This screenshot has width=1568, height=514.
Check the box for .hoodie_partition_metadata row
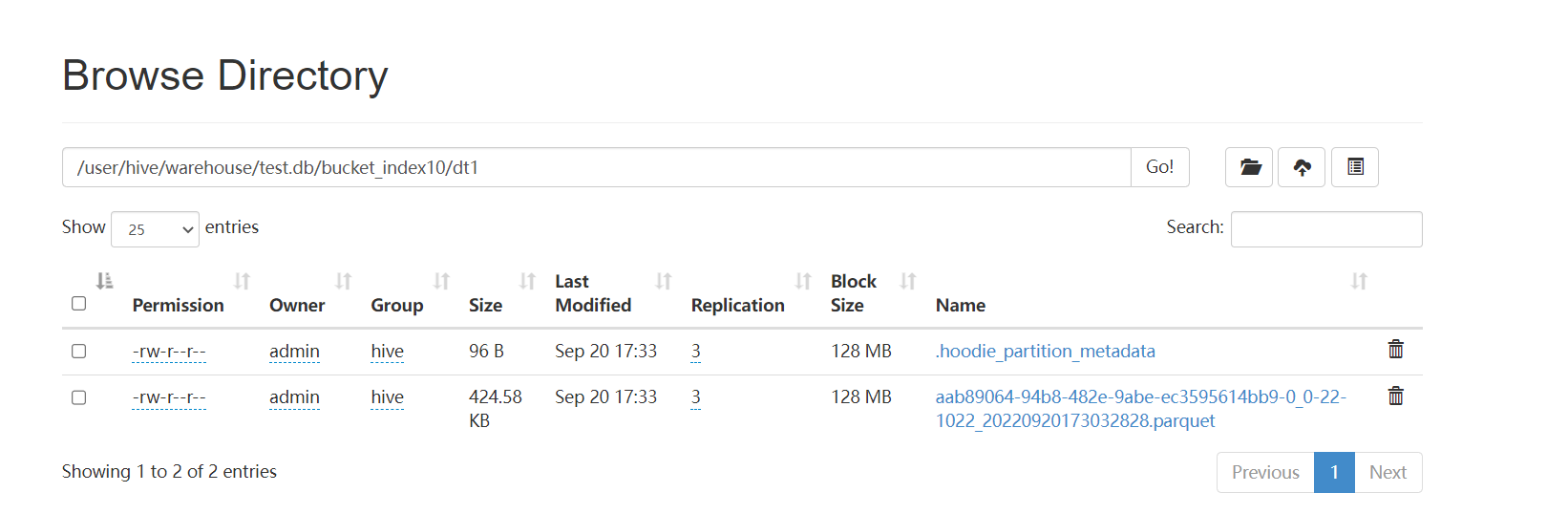79,351
